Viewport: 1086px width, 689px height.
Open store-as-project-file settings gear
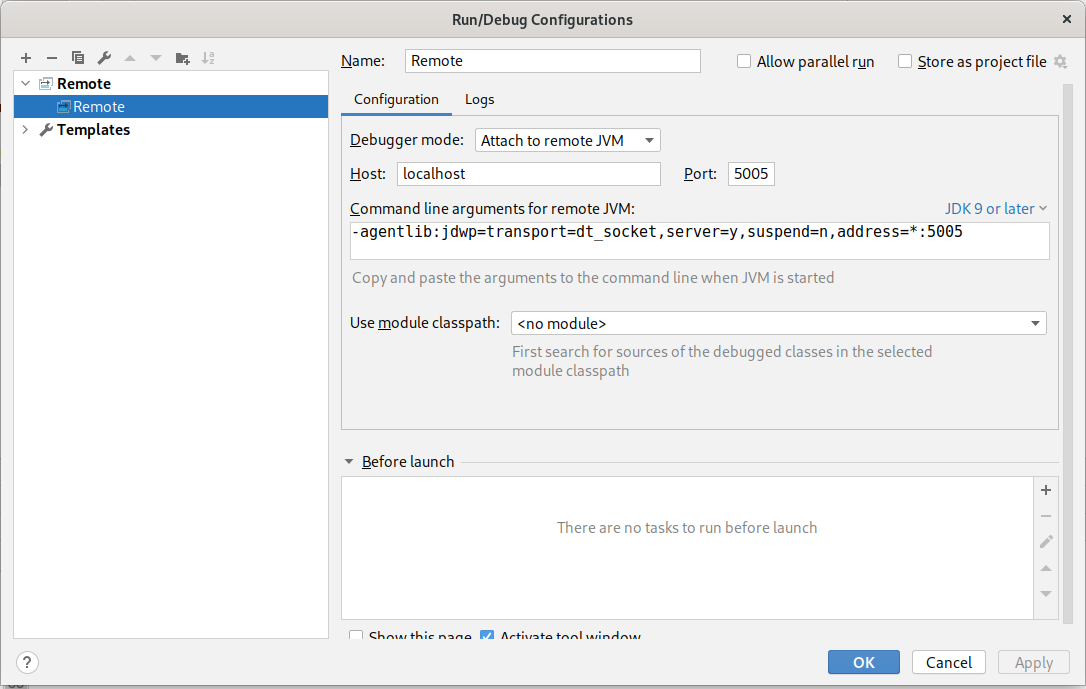coord(1059,61)
